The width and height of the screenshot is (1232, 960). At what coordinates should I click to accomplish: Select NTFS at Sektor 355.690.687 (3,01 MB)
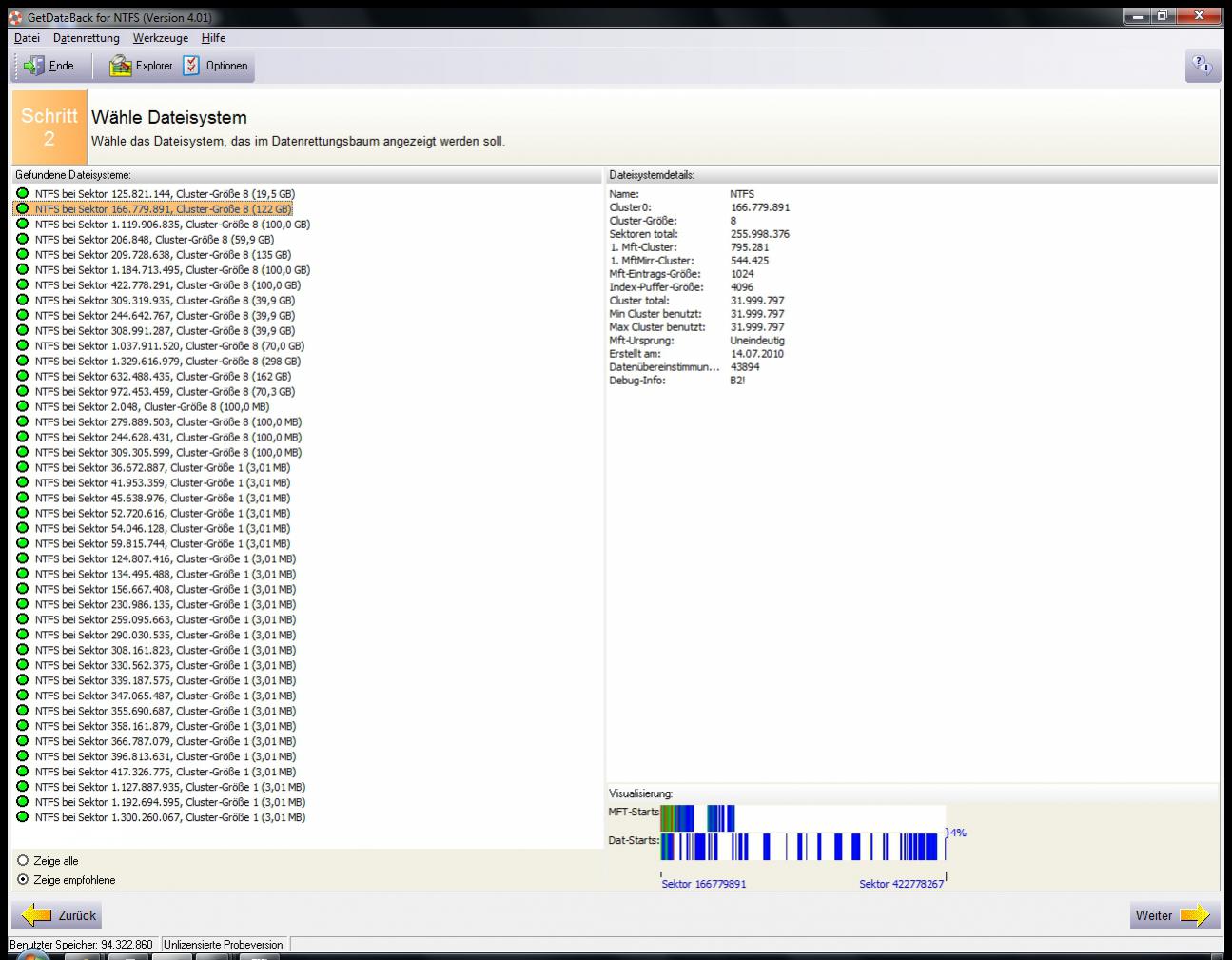[x=156, y=712]
